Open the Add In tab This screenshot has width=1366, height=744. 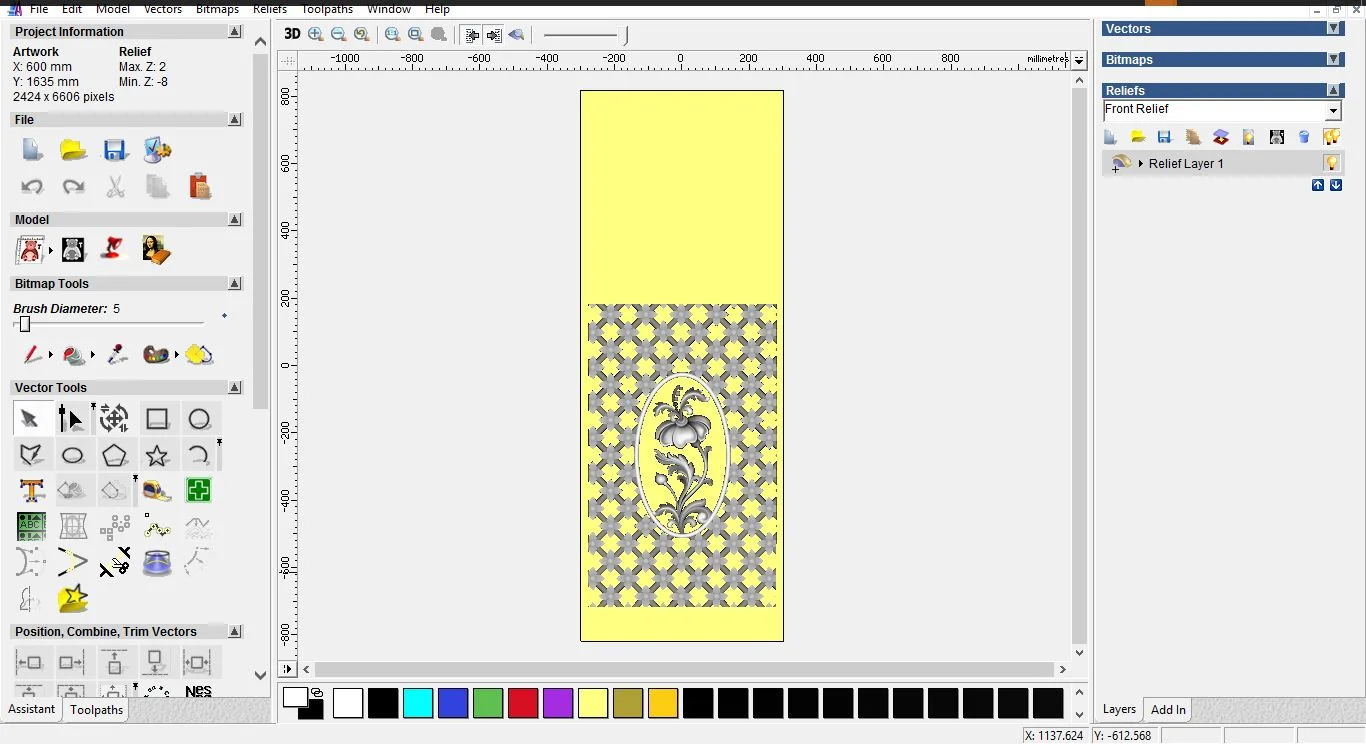tap(1167, 710)
